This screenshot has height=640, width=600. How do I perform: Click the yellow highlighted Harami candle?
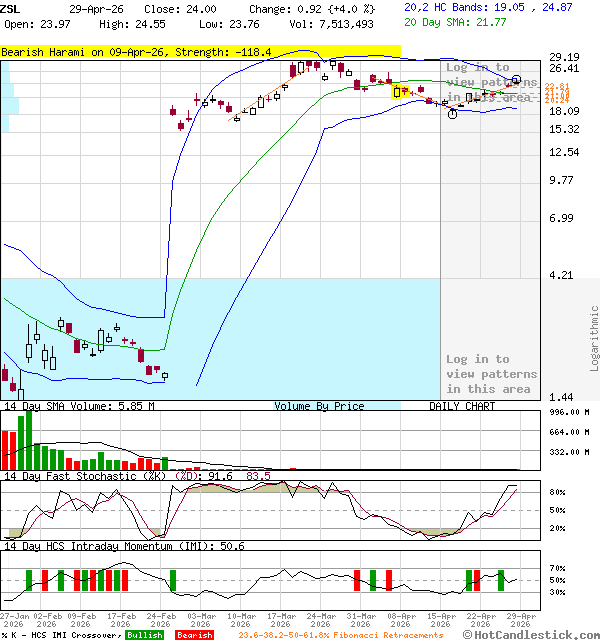coord(401,92)
